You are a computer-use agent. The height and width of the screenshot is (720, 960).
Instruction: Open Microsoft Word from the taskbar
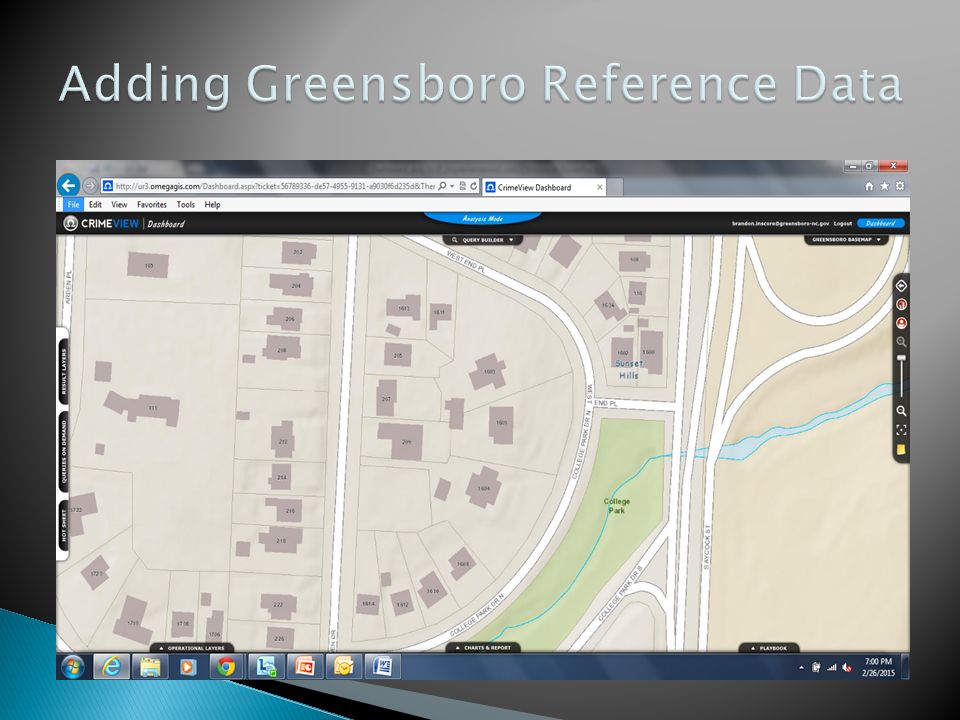point(383,667)
